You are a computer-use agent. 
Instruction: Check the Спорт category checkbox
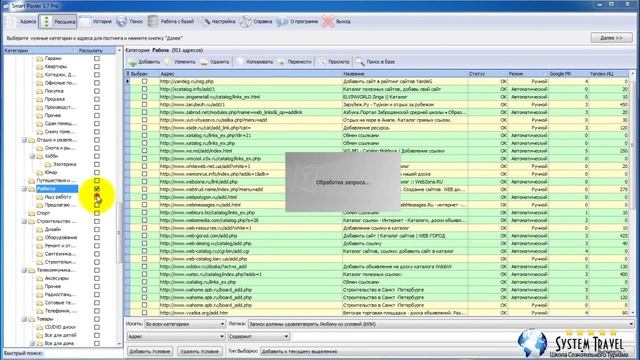[97, 213]
